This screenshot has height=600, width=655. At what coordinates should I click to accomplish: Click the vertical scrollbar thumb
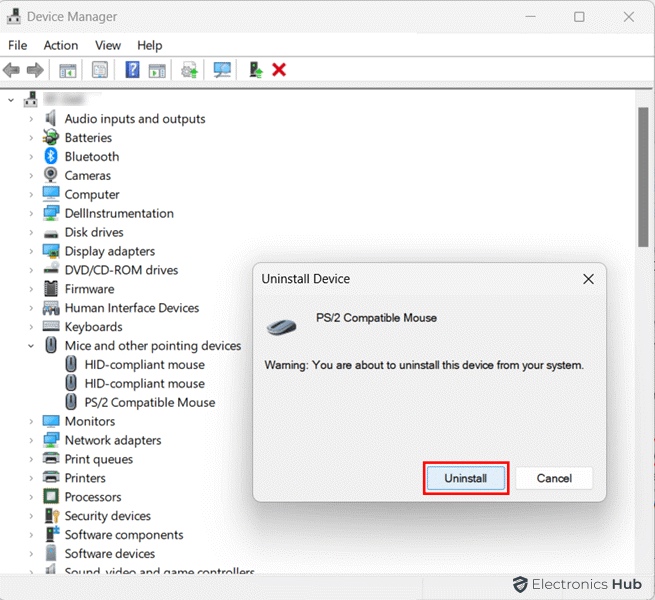643,177
